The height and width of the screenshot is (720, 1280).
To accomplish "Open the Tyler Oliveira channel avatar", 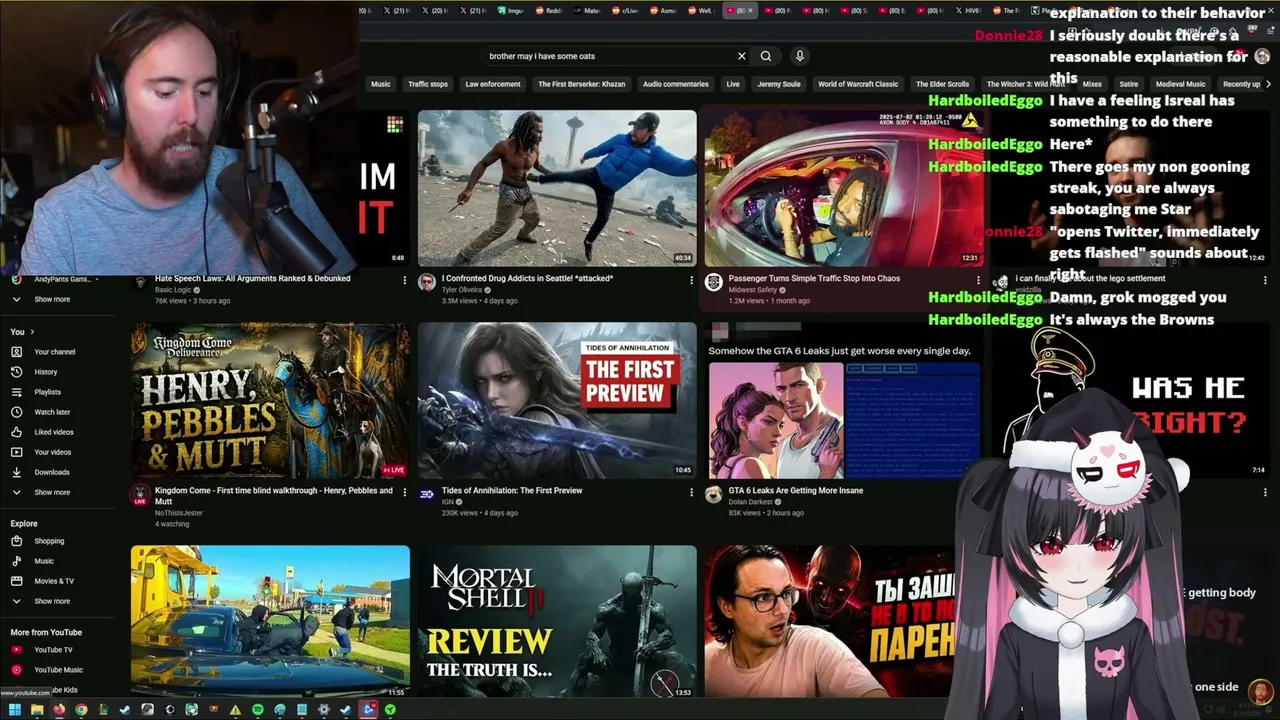I will coord(426,282).
